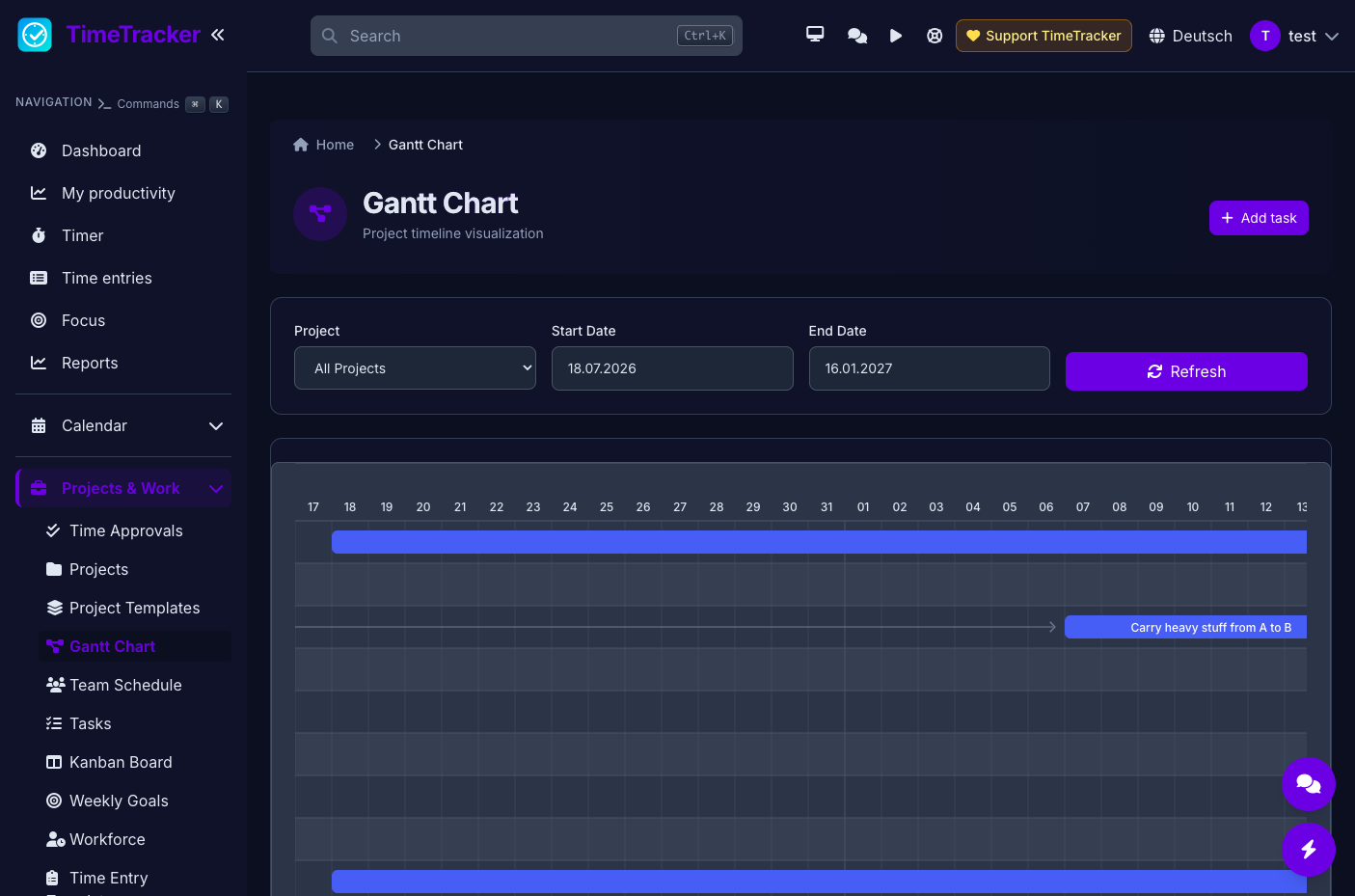Open Workforce
The image size is (1355, 896).
135,839
